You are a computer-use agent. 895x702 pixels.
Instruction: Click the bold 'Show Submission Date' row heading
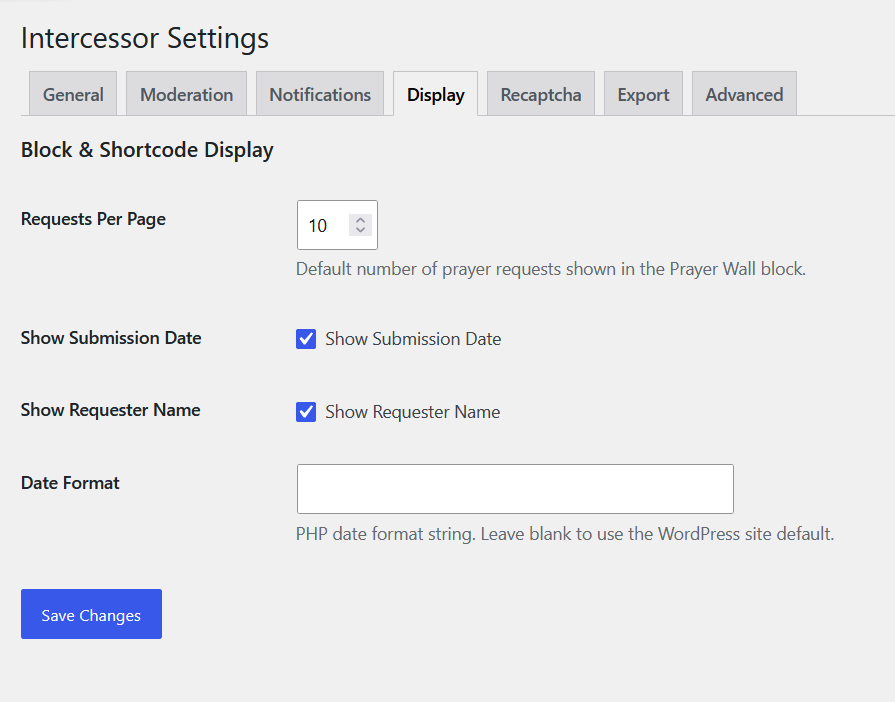coord(111,338)
